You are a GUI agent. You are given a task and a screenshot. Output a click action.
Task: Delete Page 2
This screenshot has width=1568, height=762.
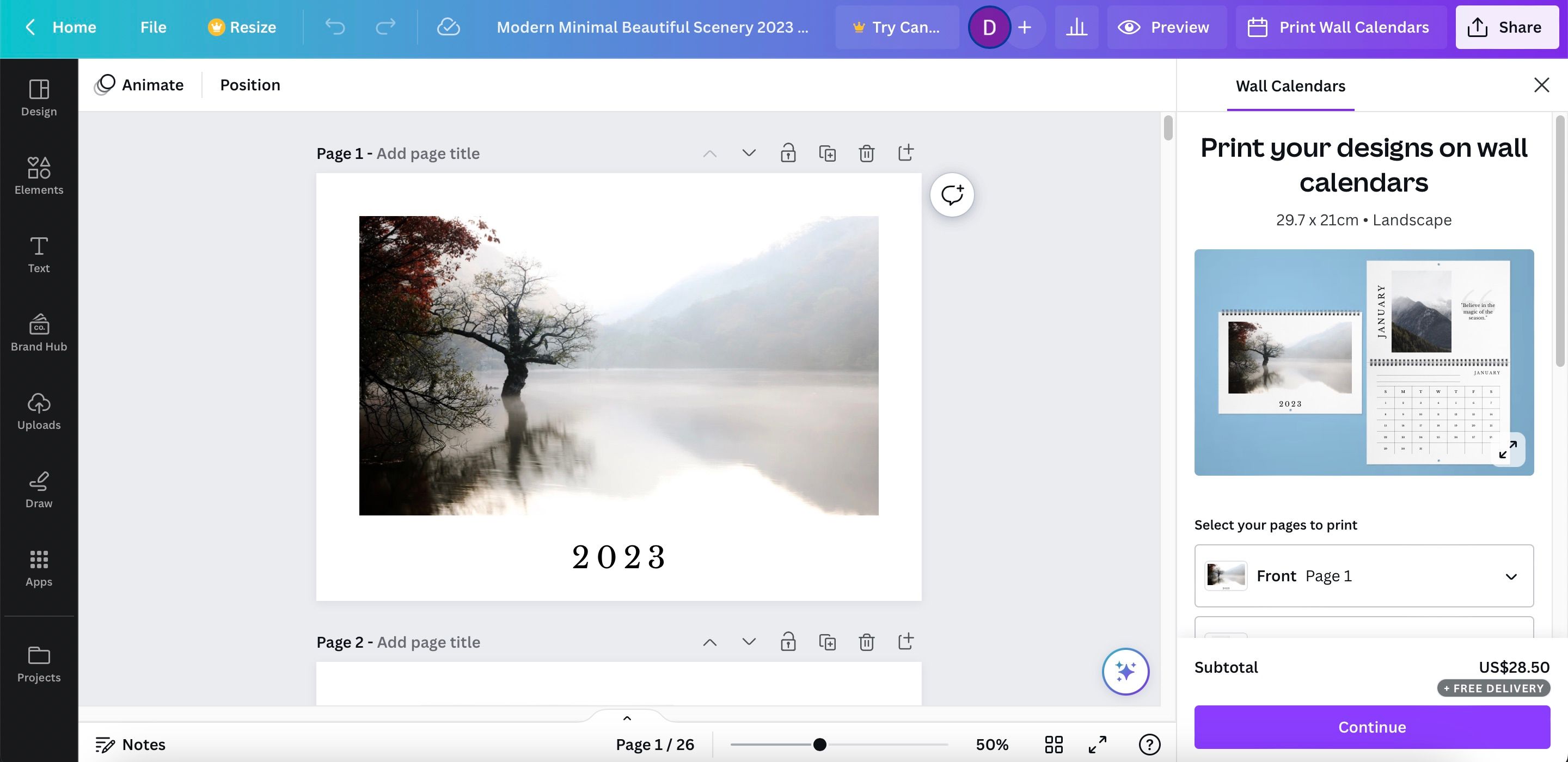click(x=866, y=642)
